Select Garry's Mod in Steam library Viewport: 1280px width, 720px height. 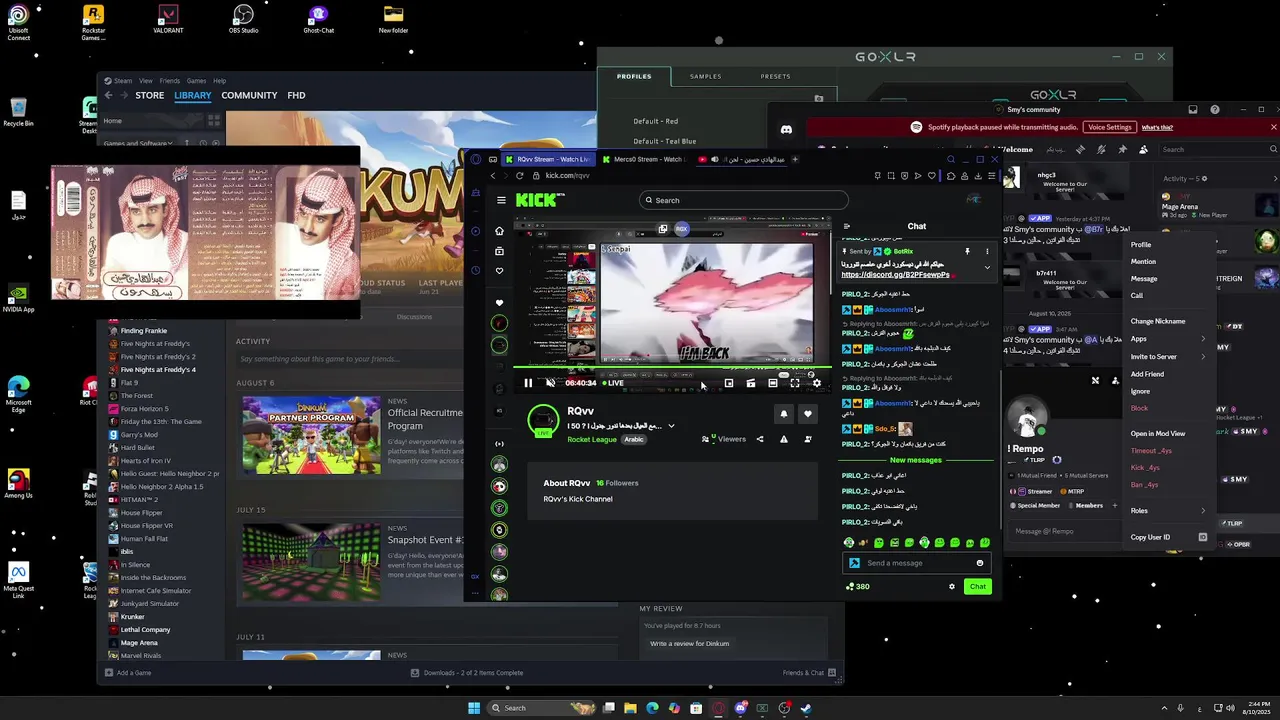(x=139, y=435)
